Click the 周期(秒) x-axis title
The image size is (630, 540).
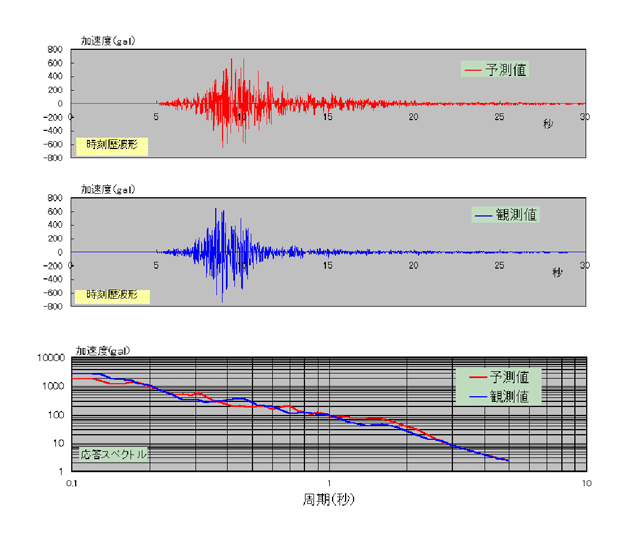[x=329, y=497]
